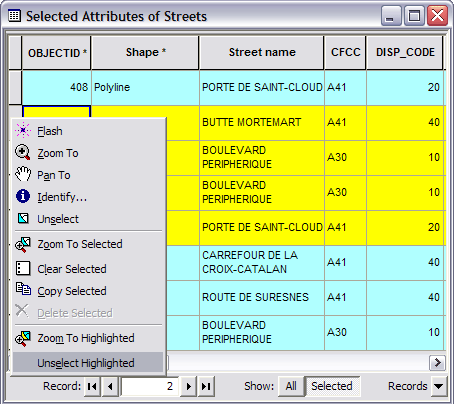Image resolution: width=454 pixels, height=405 pixels.
Task: Click the horizontal scrollbar right arrow
Action: coord(437,362)
